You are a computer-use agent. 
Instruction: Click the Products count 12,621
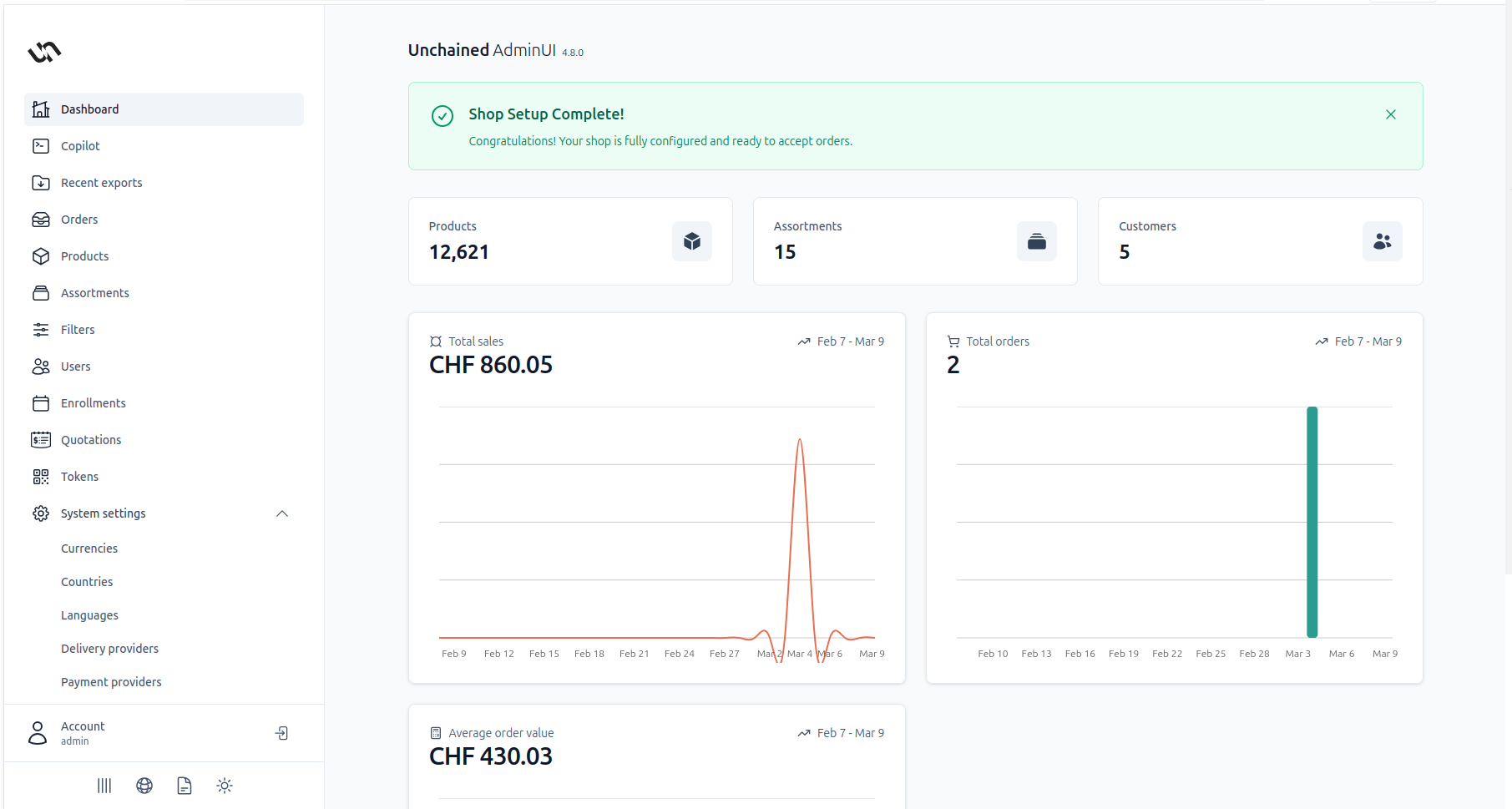tap(459, 252)
